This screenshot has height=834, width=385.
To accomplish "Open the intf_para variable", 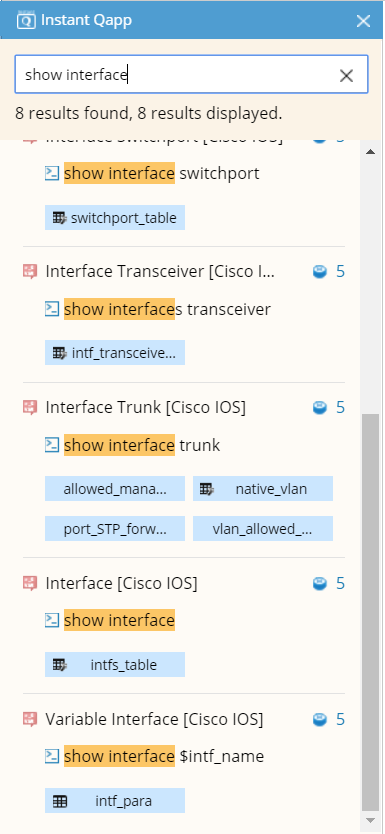I will click(115, 800).
